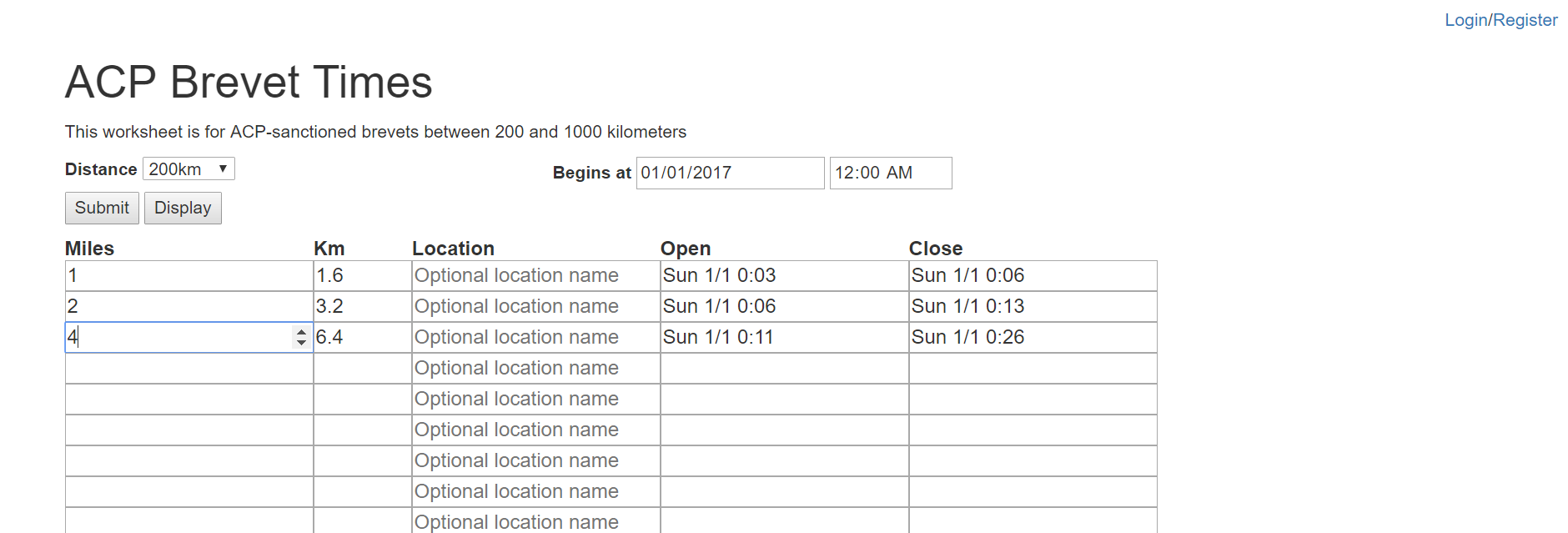Increment the Miles value using the spinner up arrow
This screenshot has width=1568, height=533.
[299, 333]
